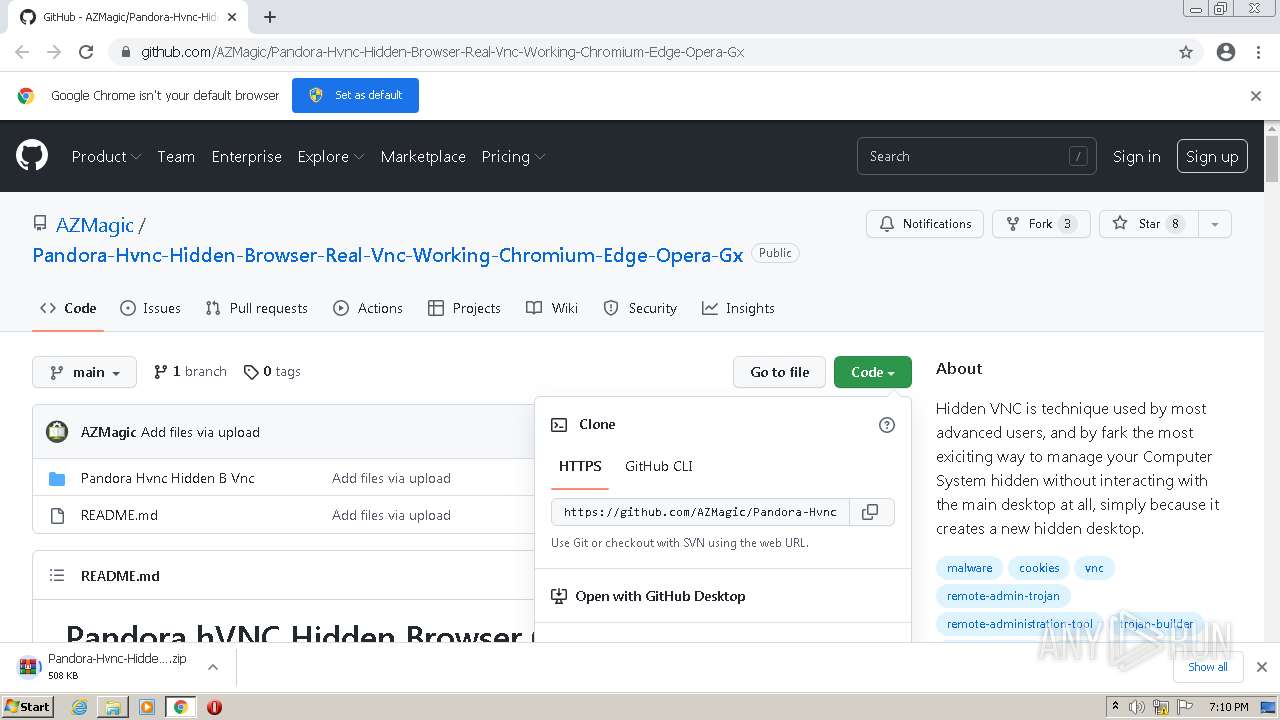Open the Windows Start menu
The height and width of the screenshot is (720, 1280).
(27, 707)
